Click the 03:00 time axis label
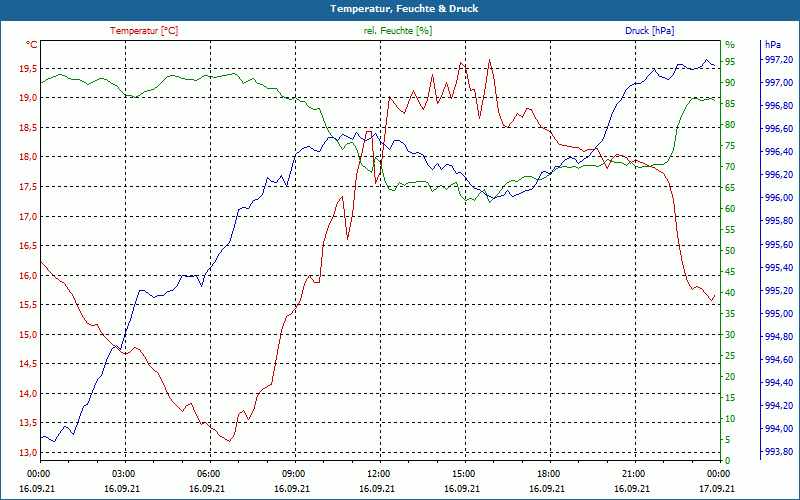Viewport: 800px width, 500px height. 122,473
